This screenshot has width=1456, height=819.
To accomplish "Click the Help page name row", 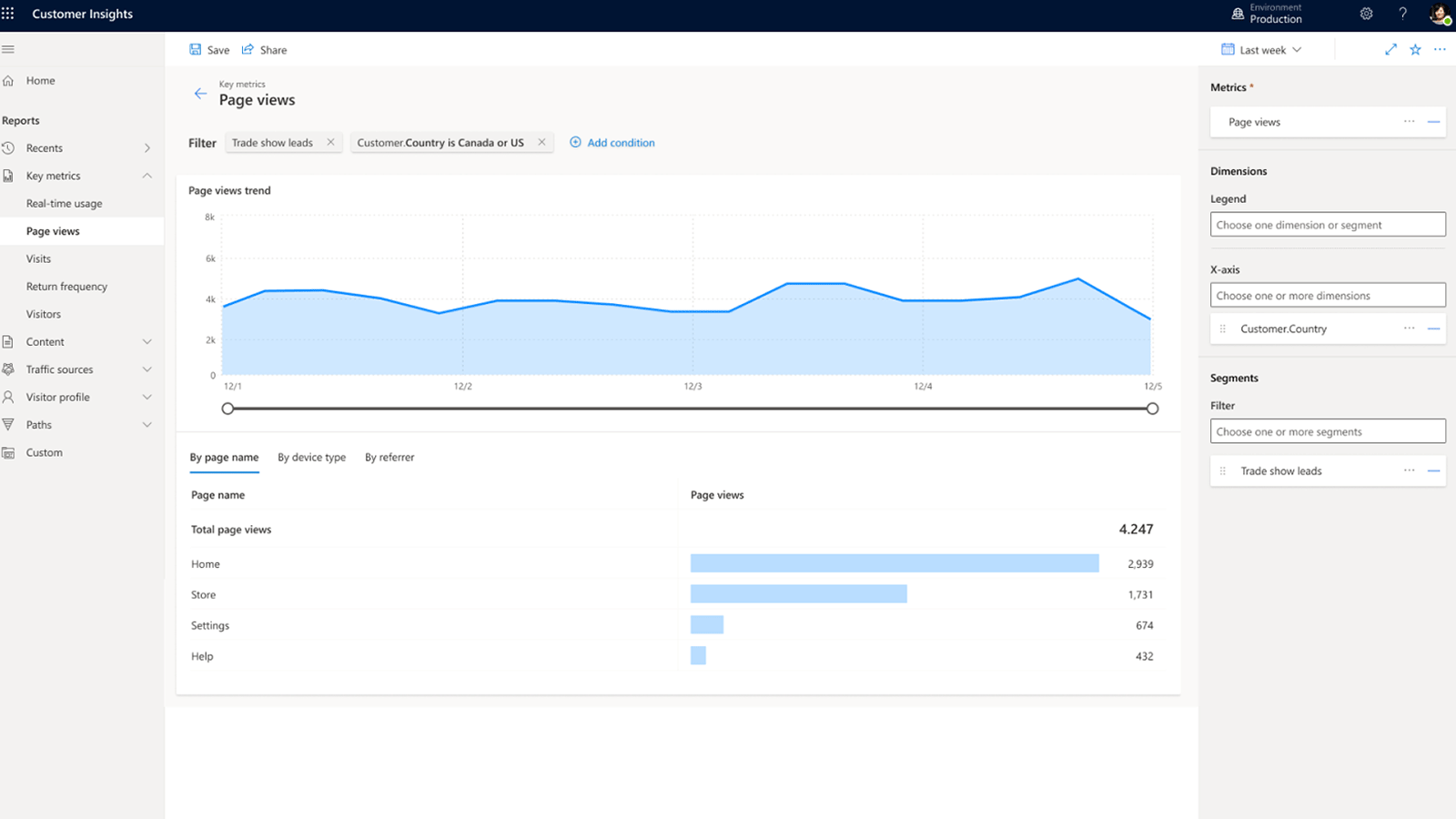I will coord(672,656).
